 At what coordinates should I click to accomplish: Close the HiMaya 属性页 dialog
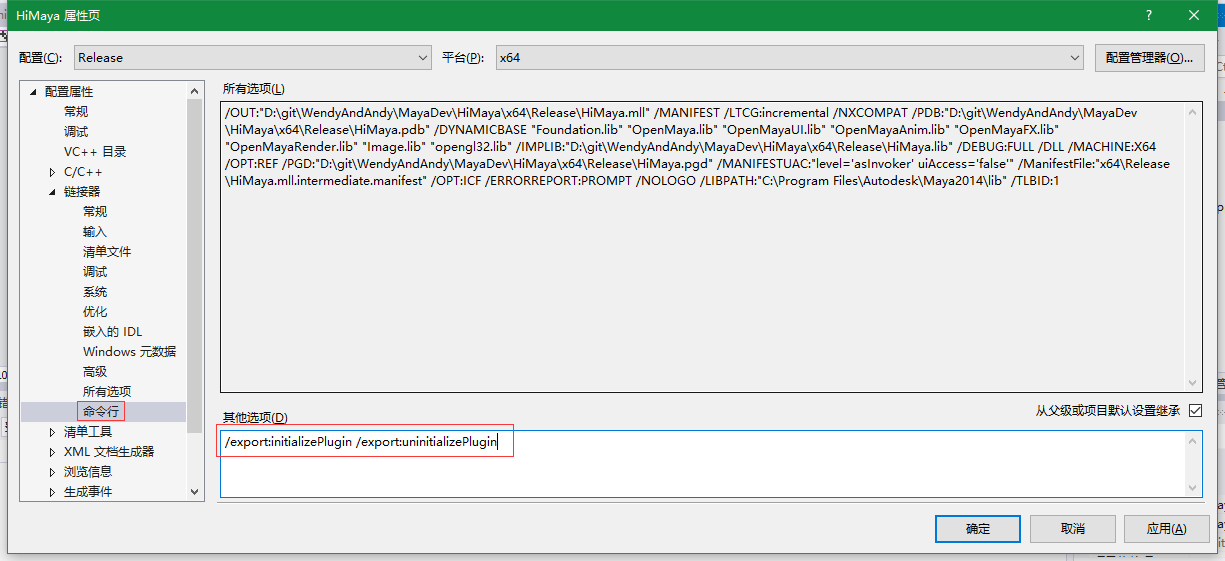(1194, 15)
